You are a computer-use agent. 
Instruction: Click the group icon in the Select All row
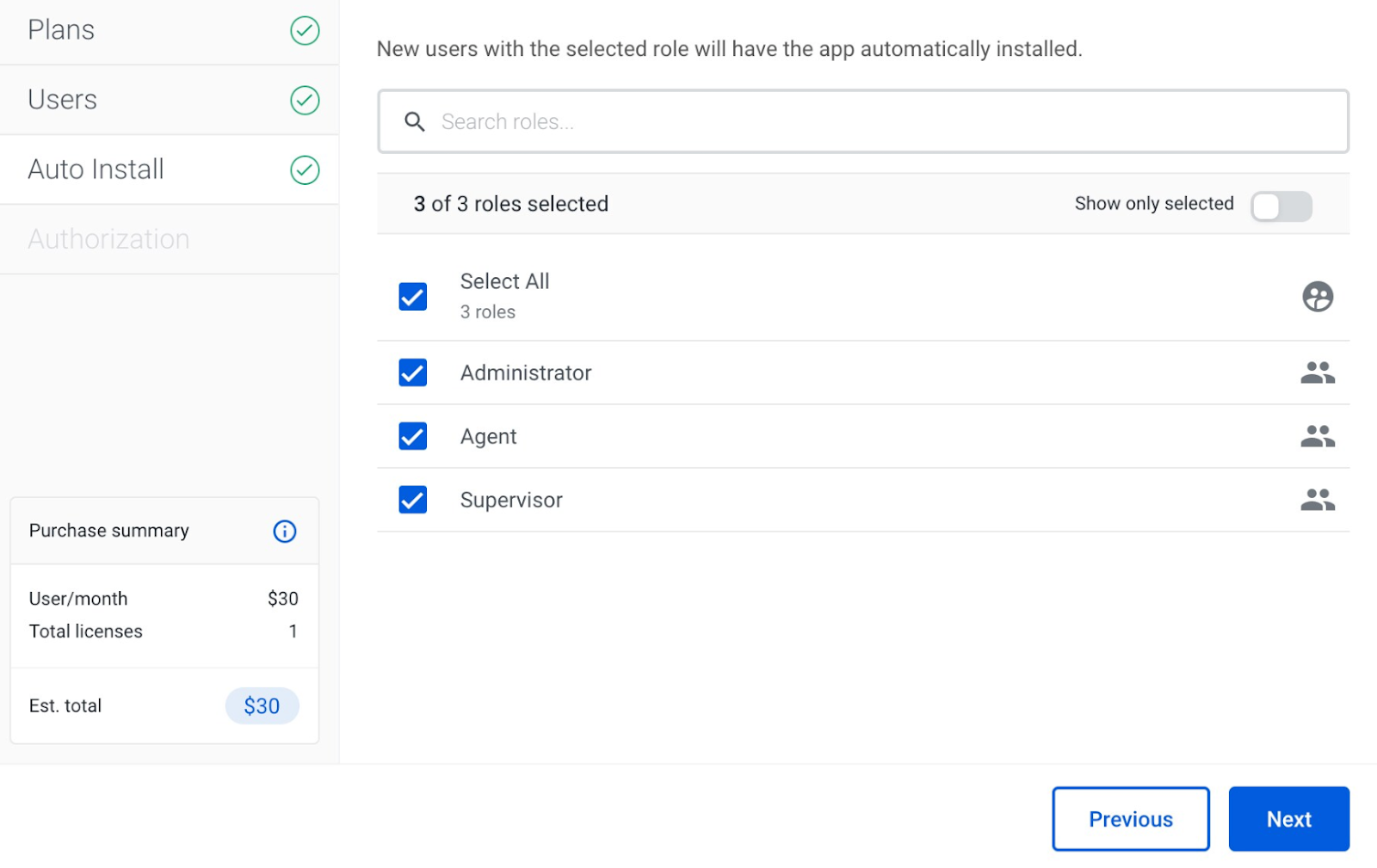[1318, 297]
